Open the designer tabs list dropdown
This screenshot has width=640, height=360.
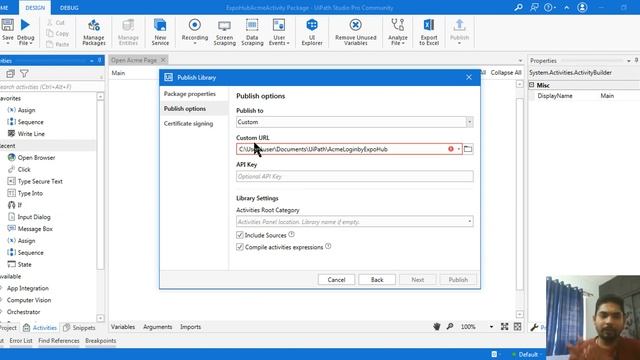[520, 60]
